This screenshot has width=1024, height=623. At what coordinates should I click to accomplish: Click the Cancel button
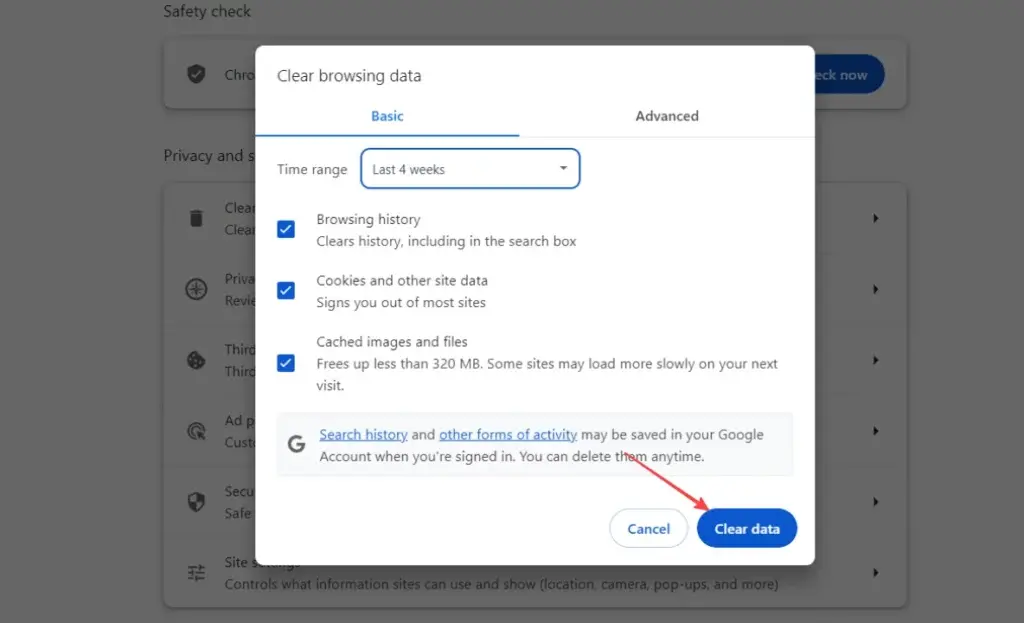(x=648, y=529)
